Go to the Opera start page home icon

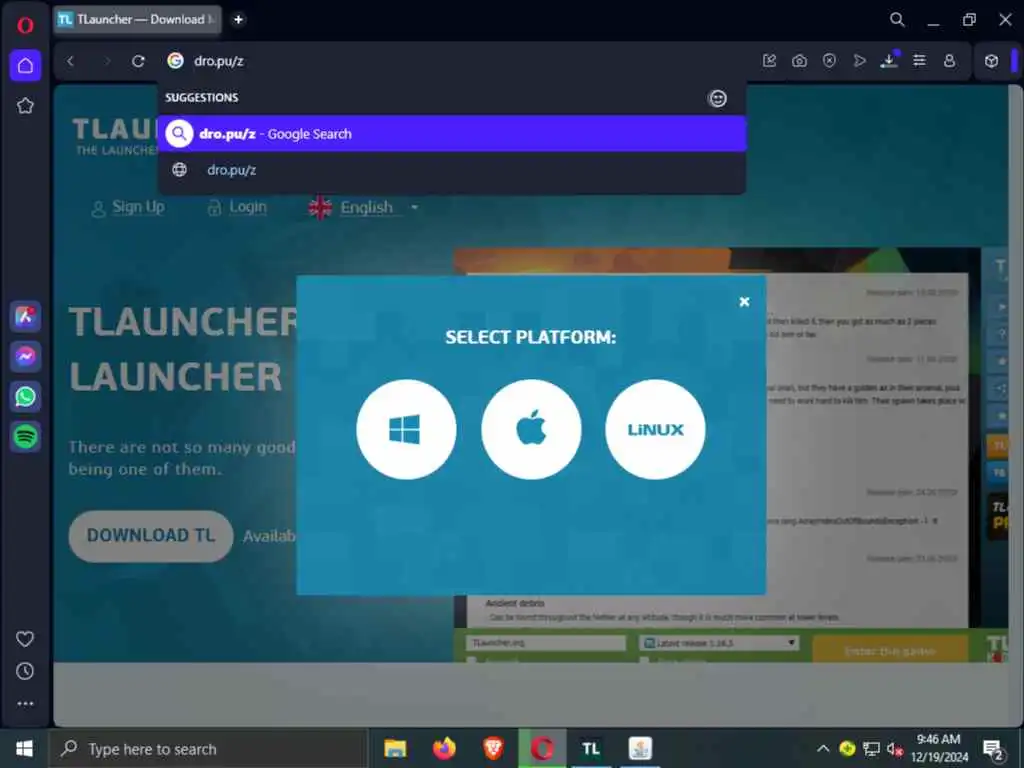point(25,65)
